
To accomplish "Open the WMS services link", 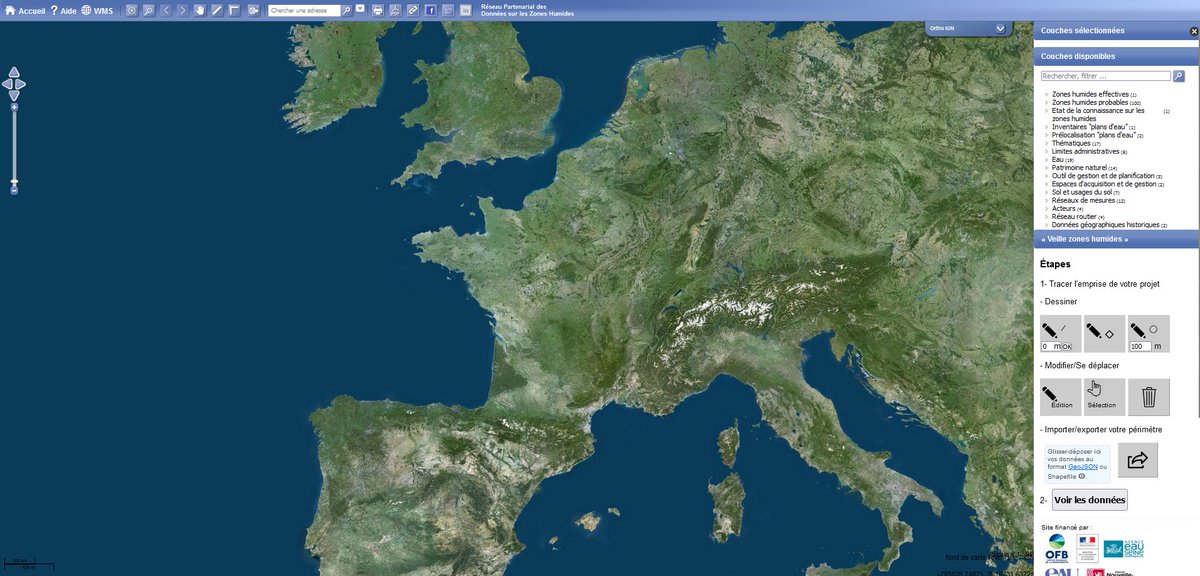I will [x=98, y=10].
